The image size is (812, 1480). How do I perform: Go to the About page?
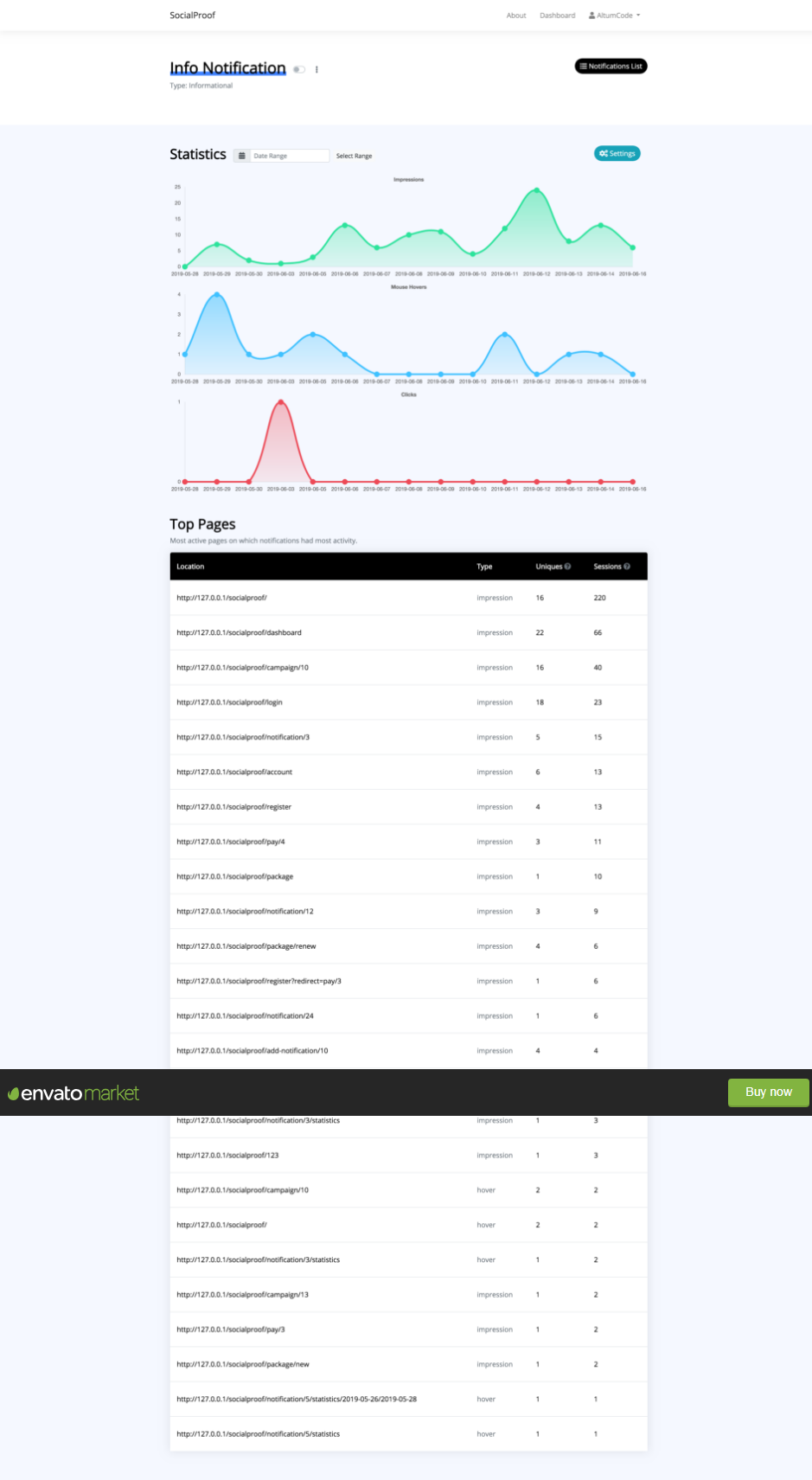pos(516,16)
